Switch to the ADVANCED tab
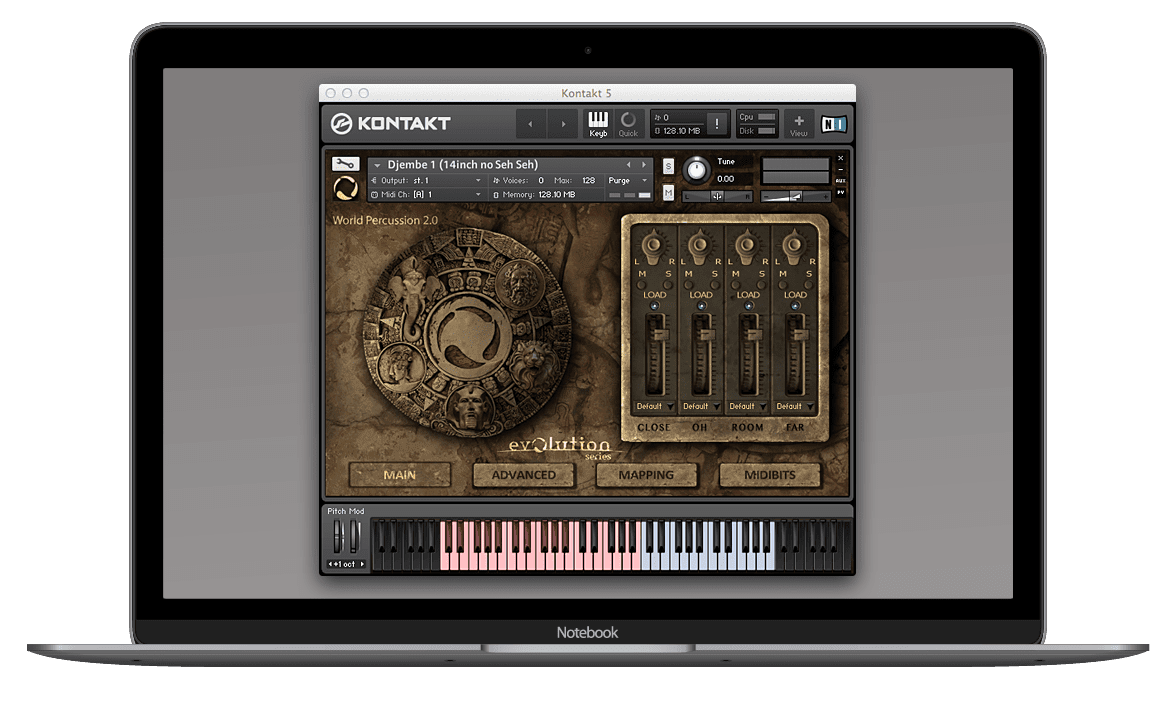Screen dimensions: 1176x714 [524, 475]
